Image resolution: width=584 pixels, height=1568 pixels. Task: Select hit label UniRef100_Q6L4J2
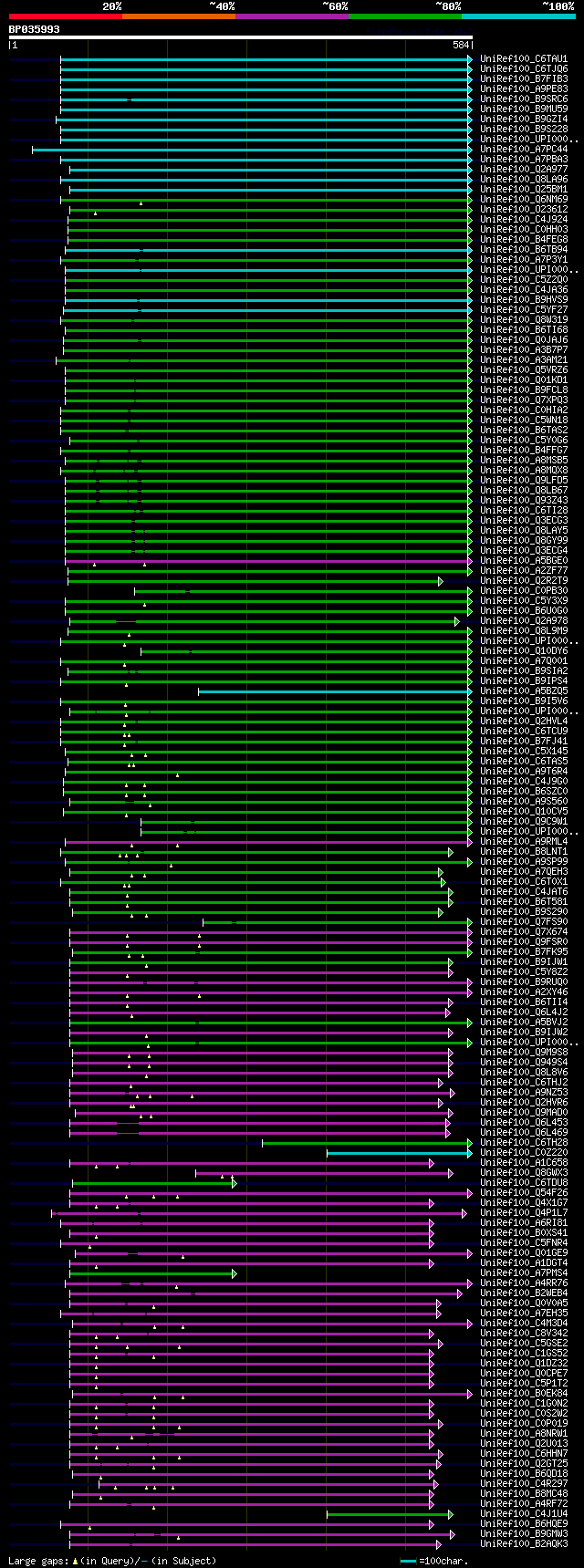[x=524, y=1012]
